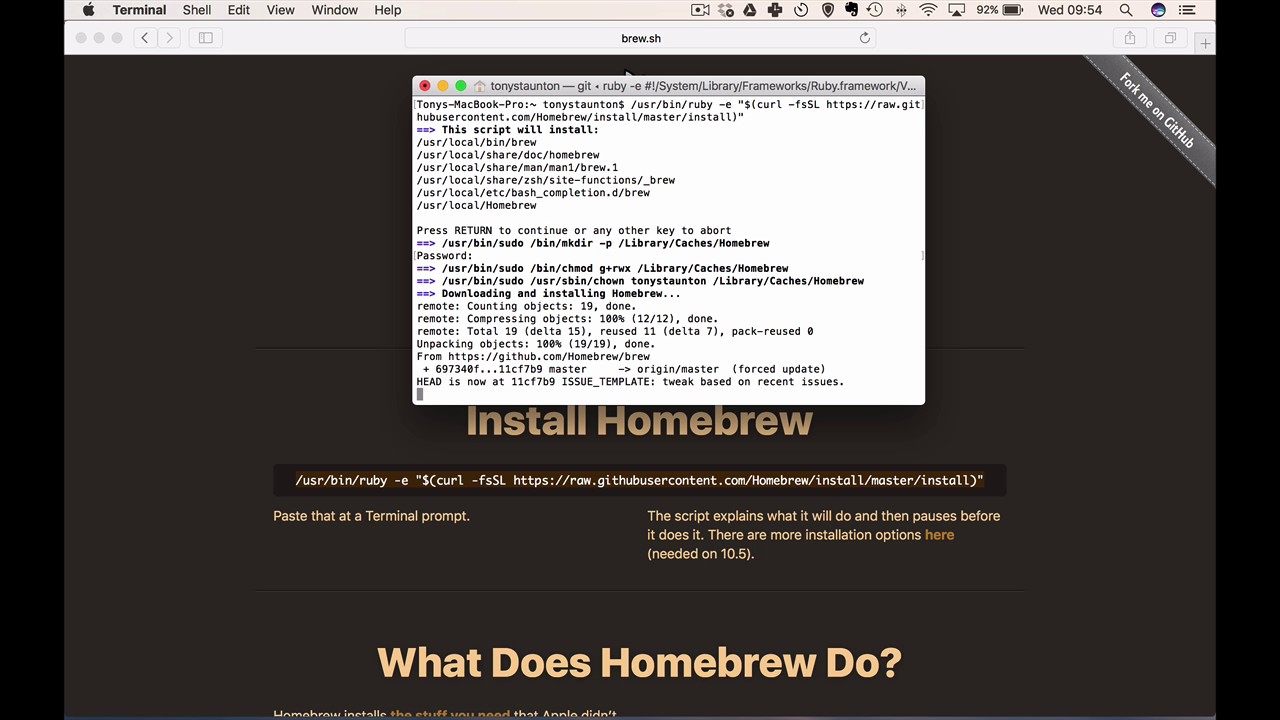Click 'Unpacking objects: 100% (19/19), done.' line
The width and height of the screenshot is (1280, 720).
[x=536, y=344]
